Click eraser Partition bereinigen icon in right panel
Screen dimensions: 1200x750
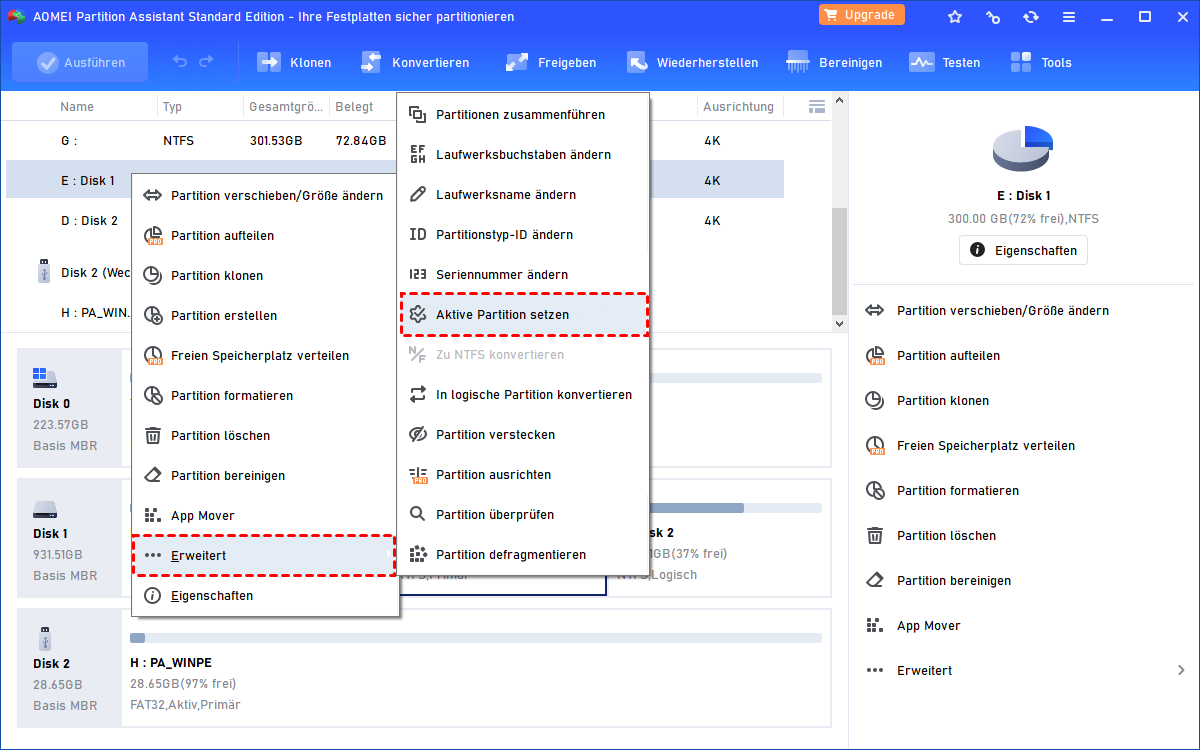[875, 581]
